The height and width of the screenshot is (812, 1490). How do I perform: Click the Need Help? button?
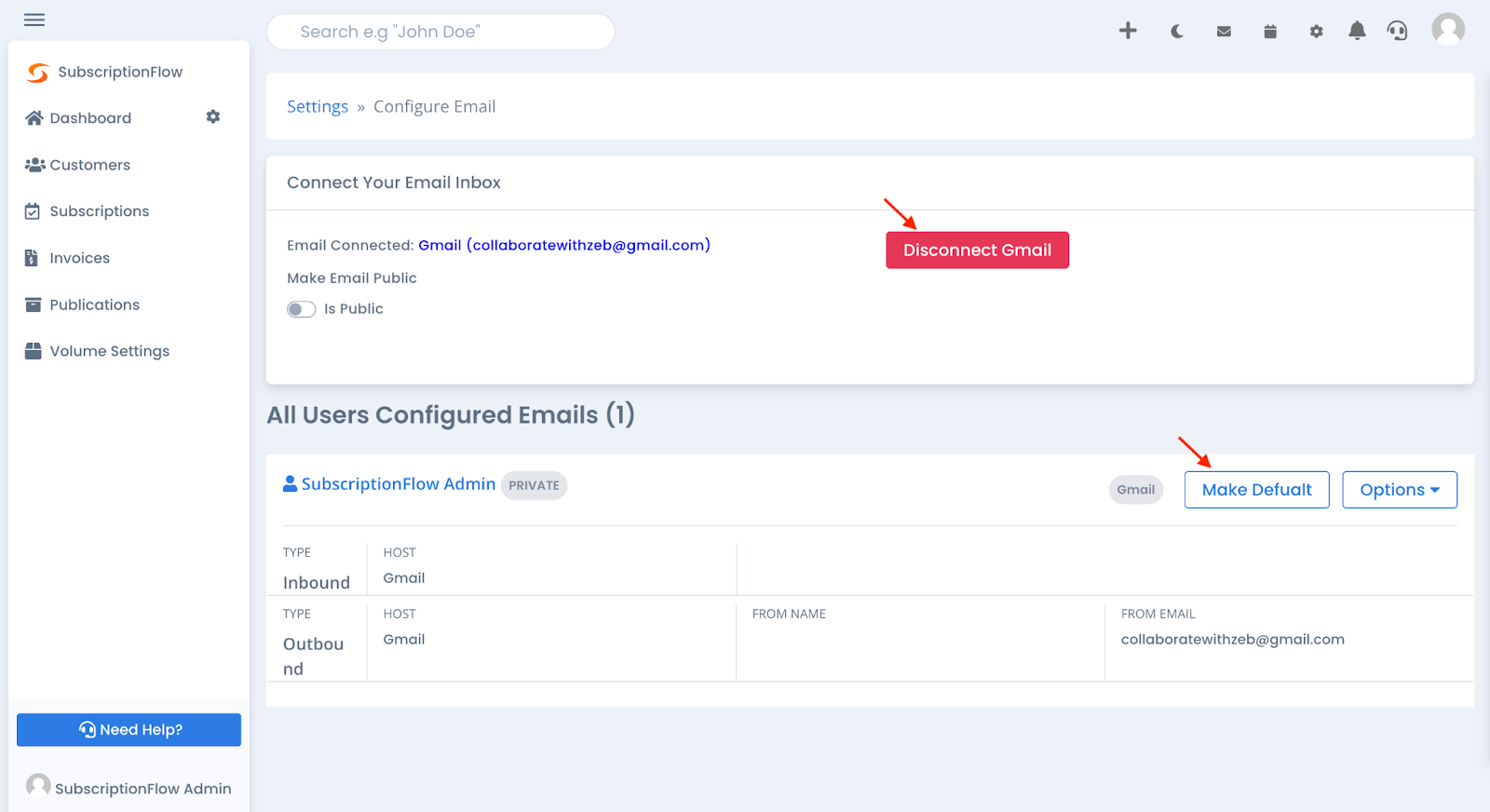click(129, 730)
